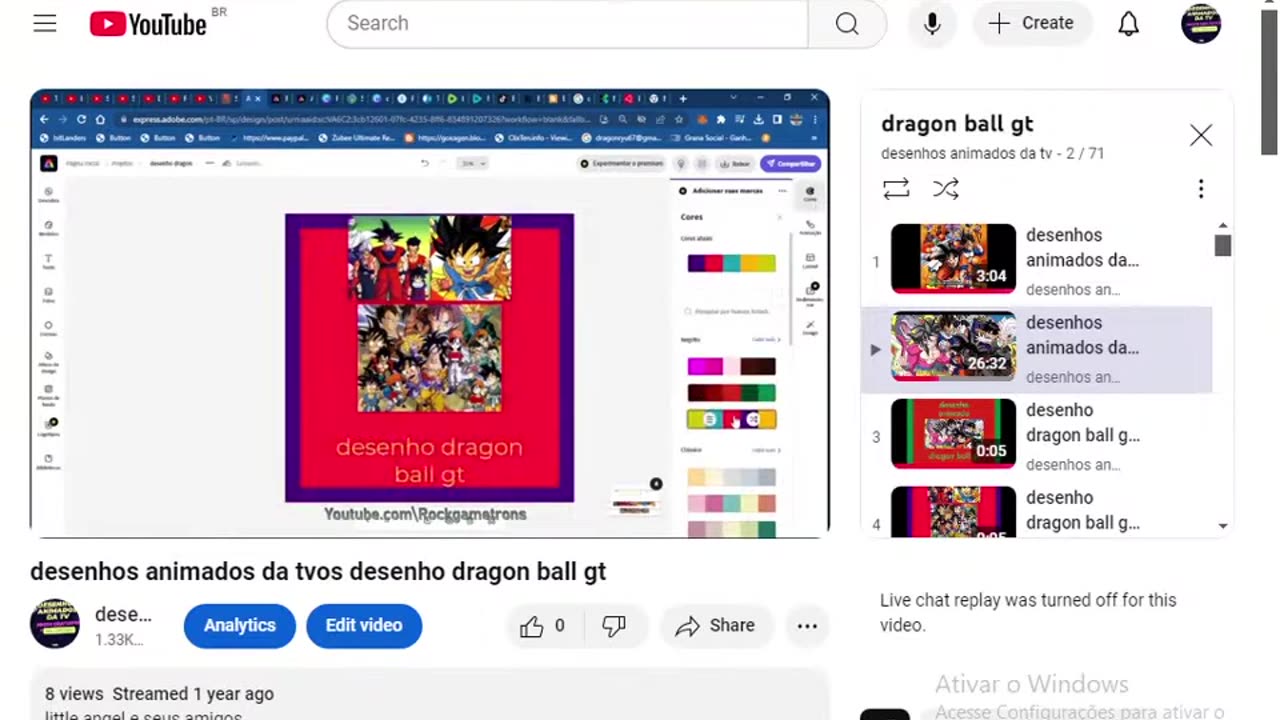Open the account avatar menu
The height and width of the screenshot is (720, 1280).
tap(1201, 23)
